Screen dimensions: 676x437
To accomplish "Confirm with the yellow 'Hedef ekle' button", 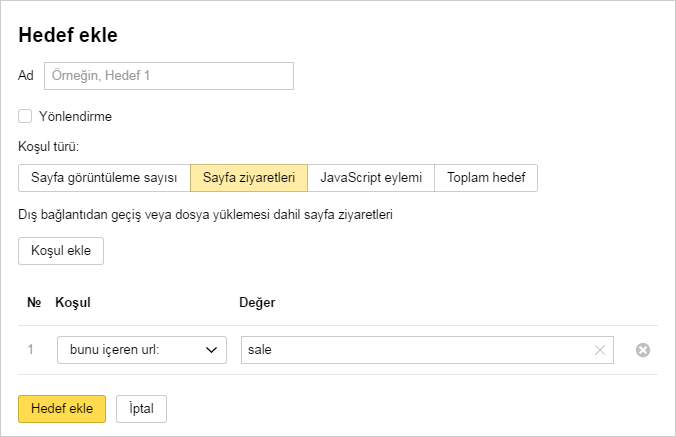I will point(62,408).
